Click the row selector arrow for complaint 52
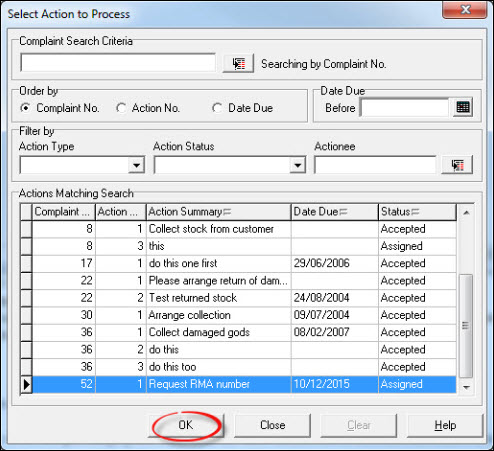 pyautogui.click(x=26, y=384)
